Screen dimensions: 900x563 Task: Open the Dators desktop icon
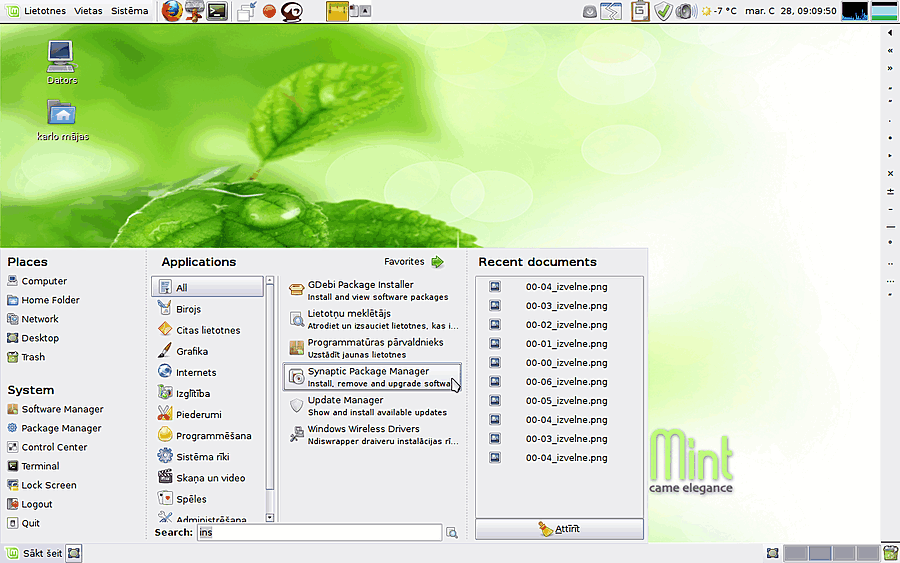pos(61,63)
